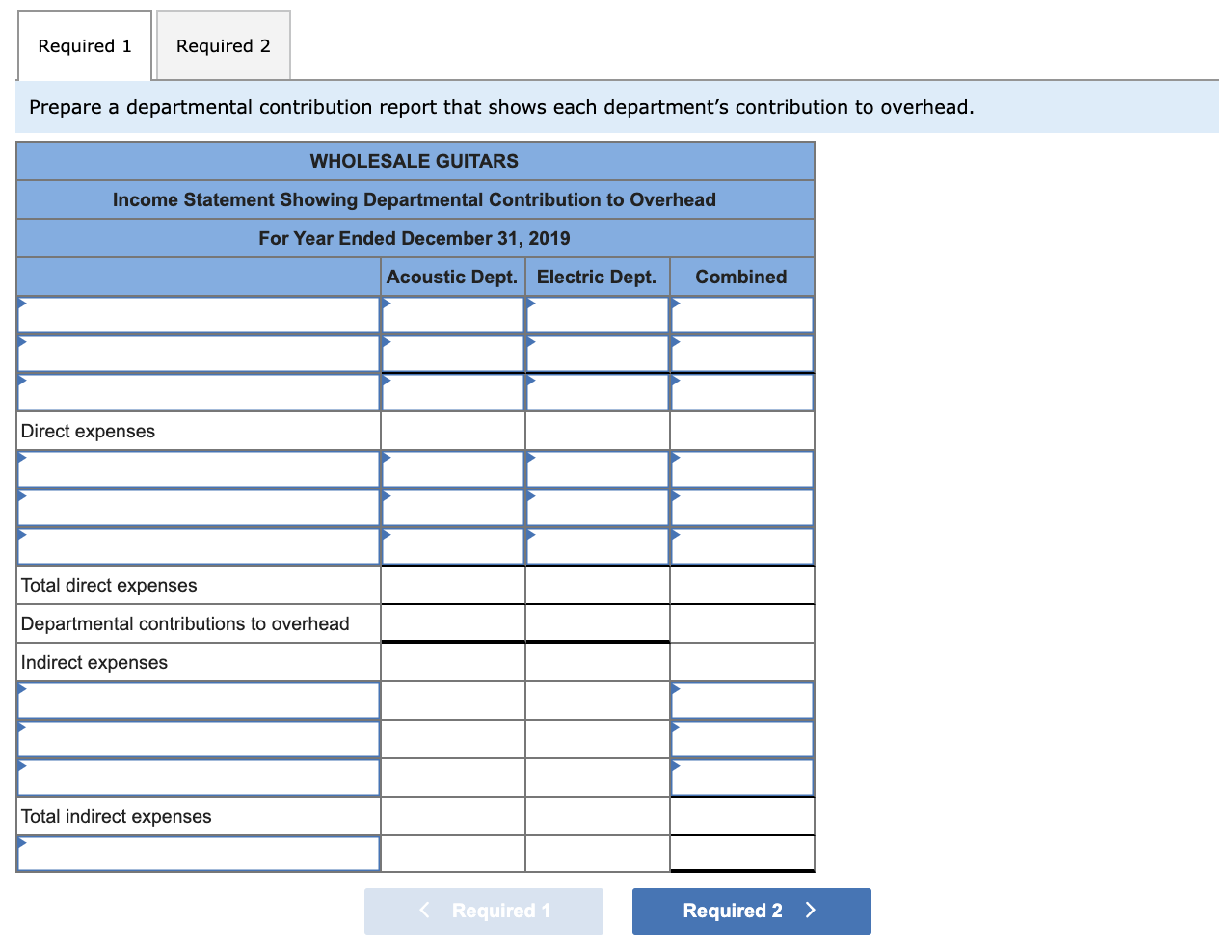Screen dimensions: 1232x952
Task: Switch to the Required 2 tab
Action: [223, 45]
